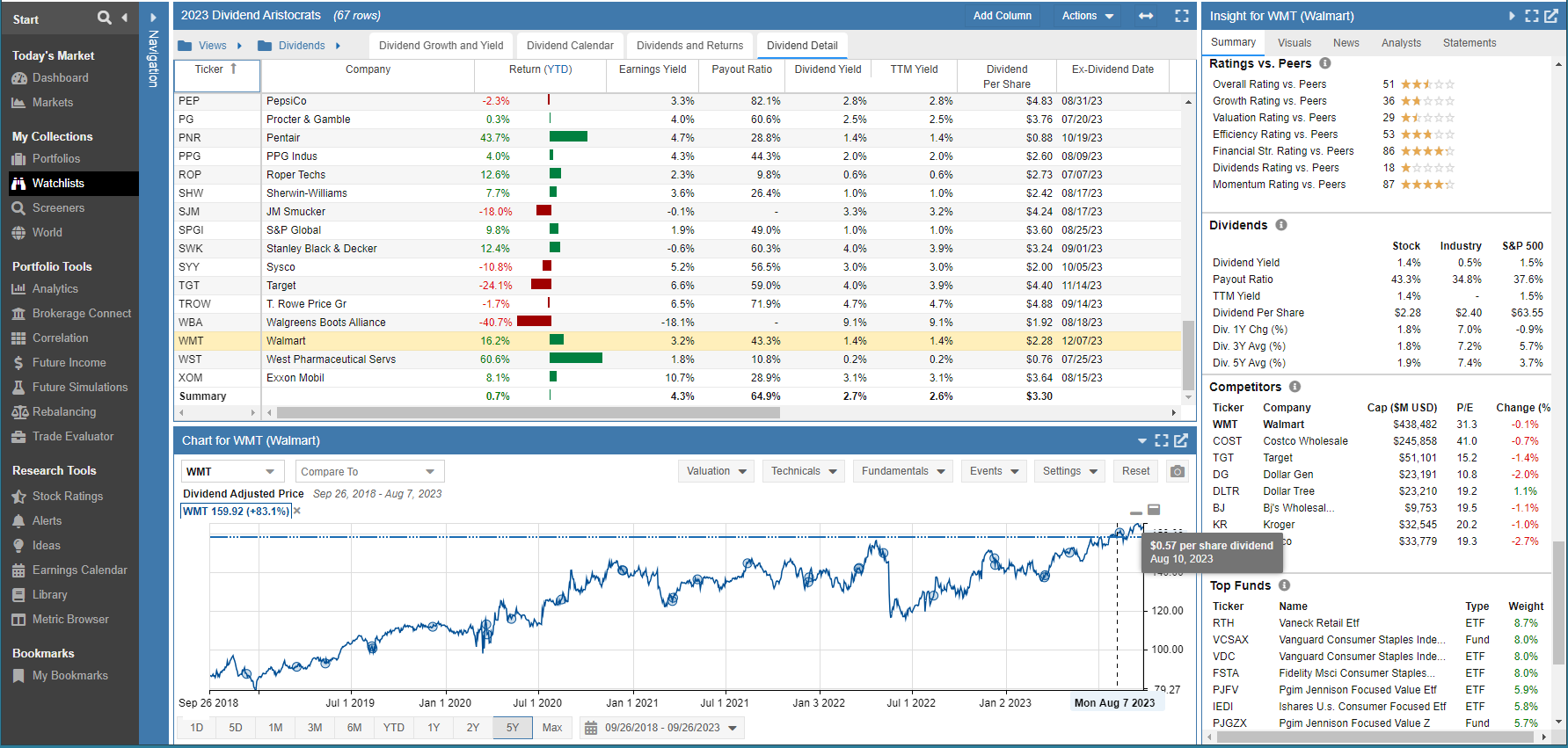Image resolution: width=1568 pixels, height=748 pixels.
Task: Click the table vertical scrollbar thumb
Action: click(x=1188, y=355)
